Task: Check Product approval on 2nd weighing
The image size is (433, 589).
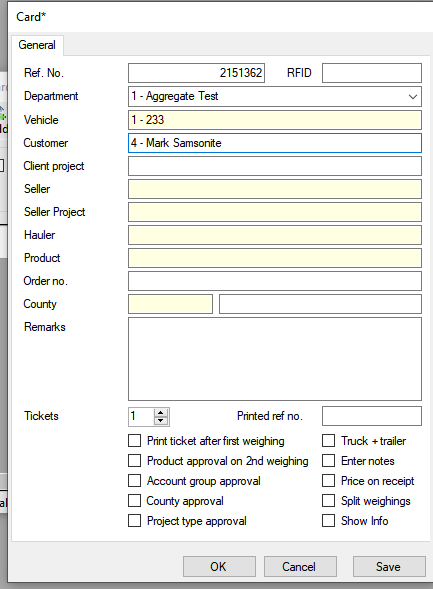Action: 134,461
